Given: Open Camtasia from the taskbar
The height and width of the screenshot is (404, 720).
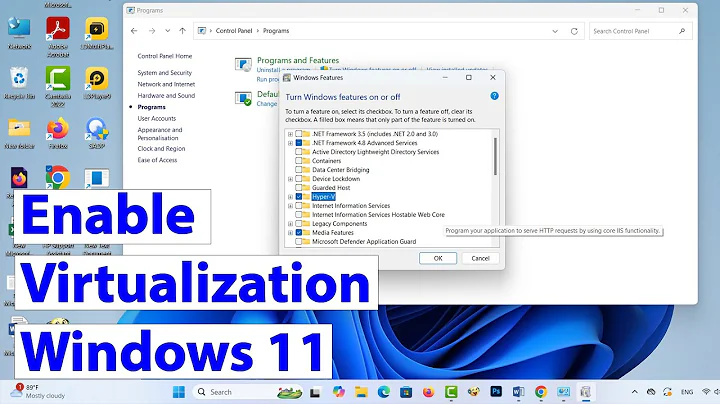Looking at the screenshot, I should pos(451,392).
